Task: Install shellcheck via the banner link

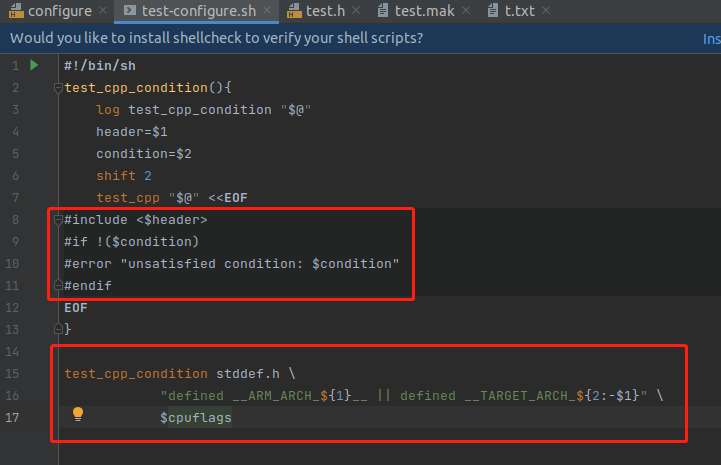Action: [711, 39]
